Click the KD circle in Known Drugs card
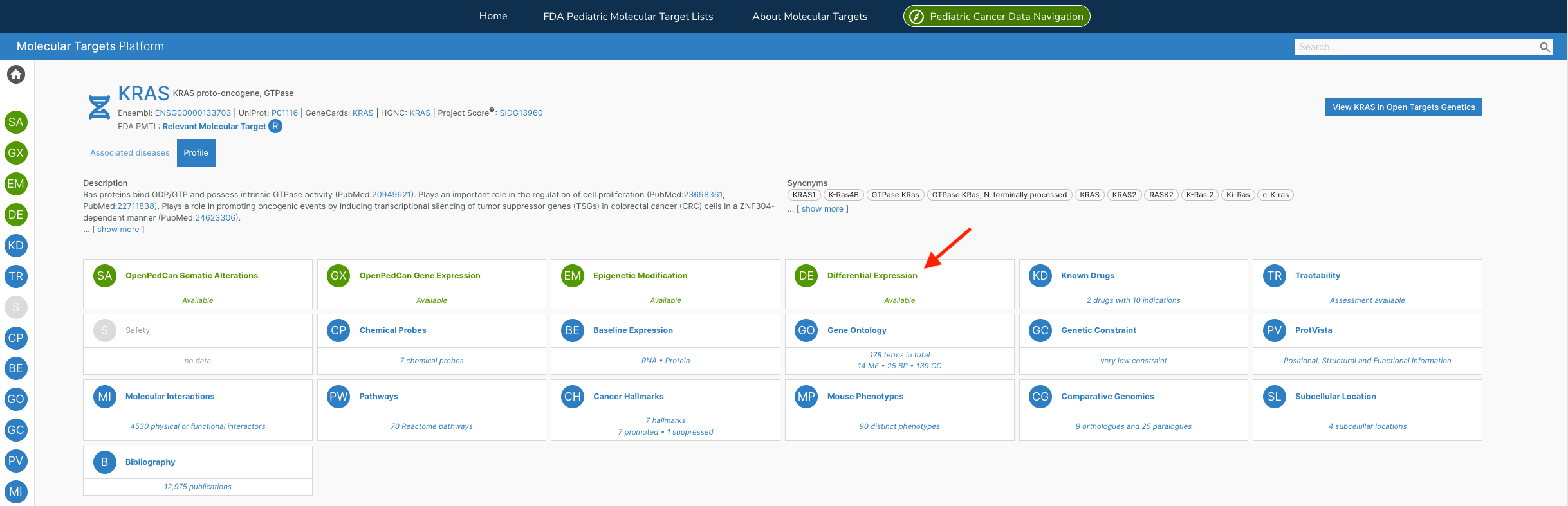Image resolution: width=1568 pixels, height=506 pixels. [x=1040, y=276]
